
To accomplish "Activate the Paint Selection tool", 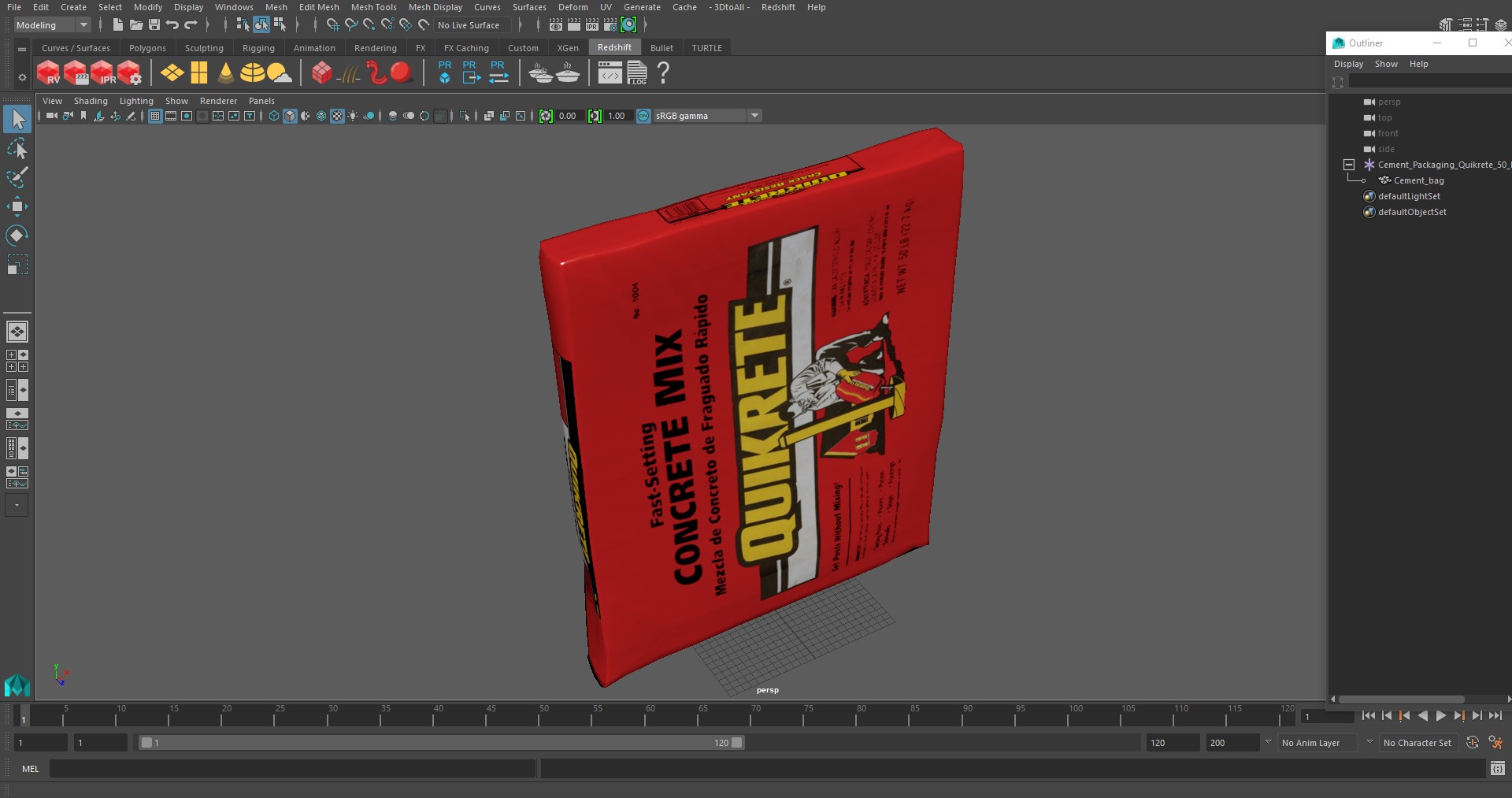I will (x=17, y=177).
